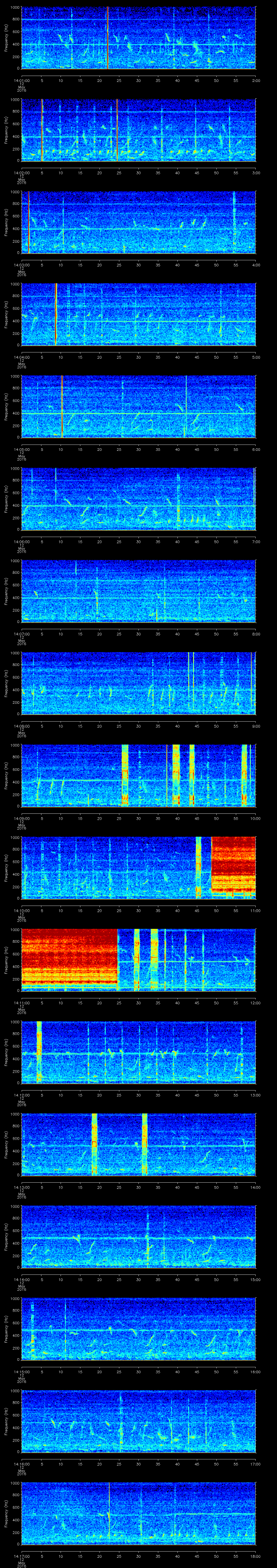277x1568 pixels.
Task: Open the spectrogram panel starting at 14:17:00
Action: [x=139, y=1513]
